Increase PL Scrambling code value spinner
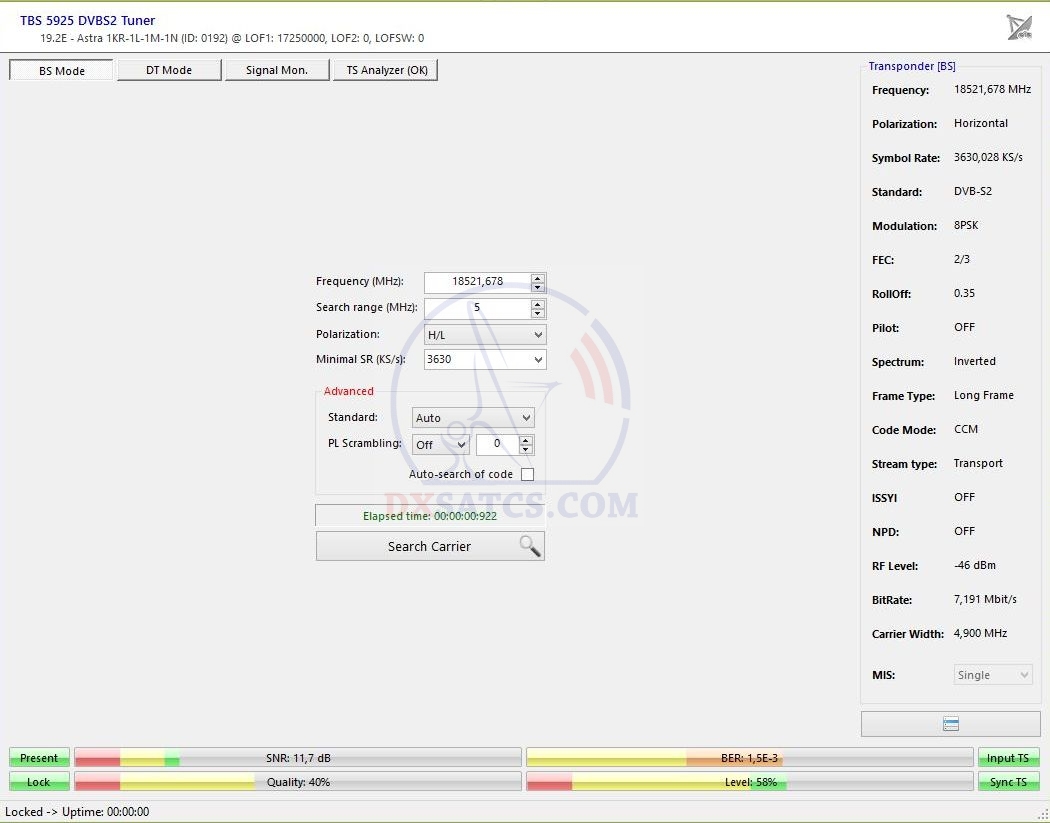 pyautogui.click(x=527, y=439)
